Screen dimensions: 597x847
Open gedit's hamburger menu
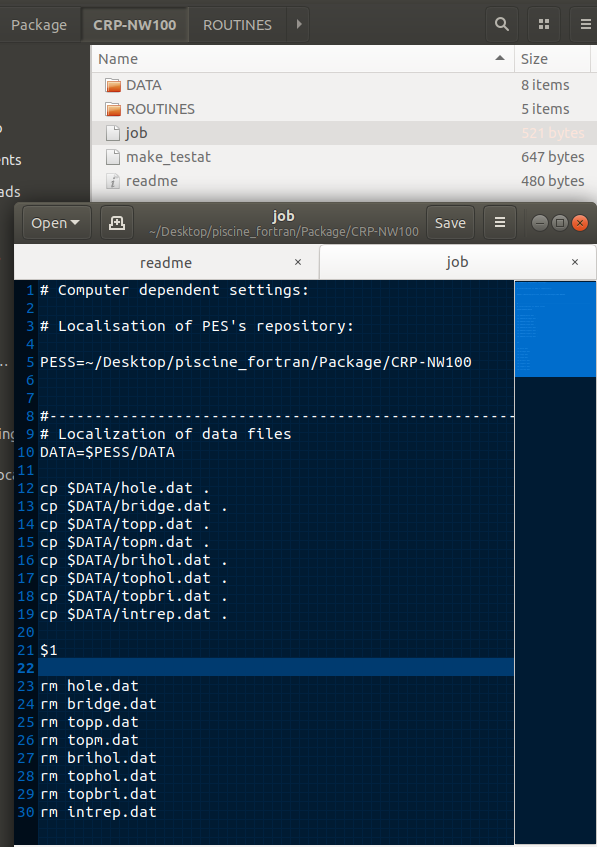point(499,222)
